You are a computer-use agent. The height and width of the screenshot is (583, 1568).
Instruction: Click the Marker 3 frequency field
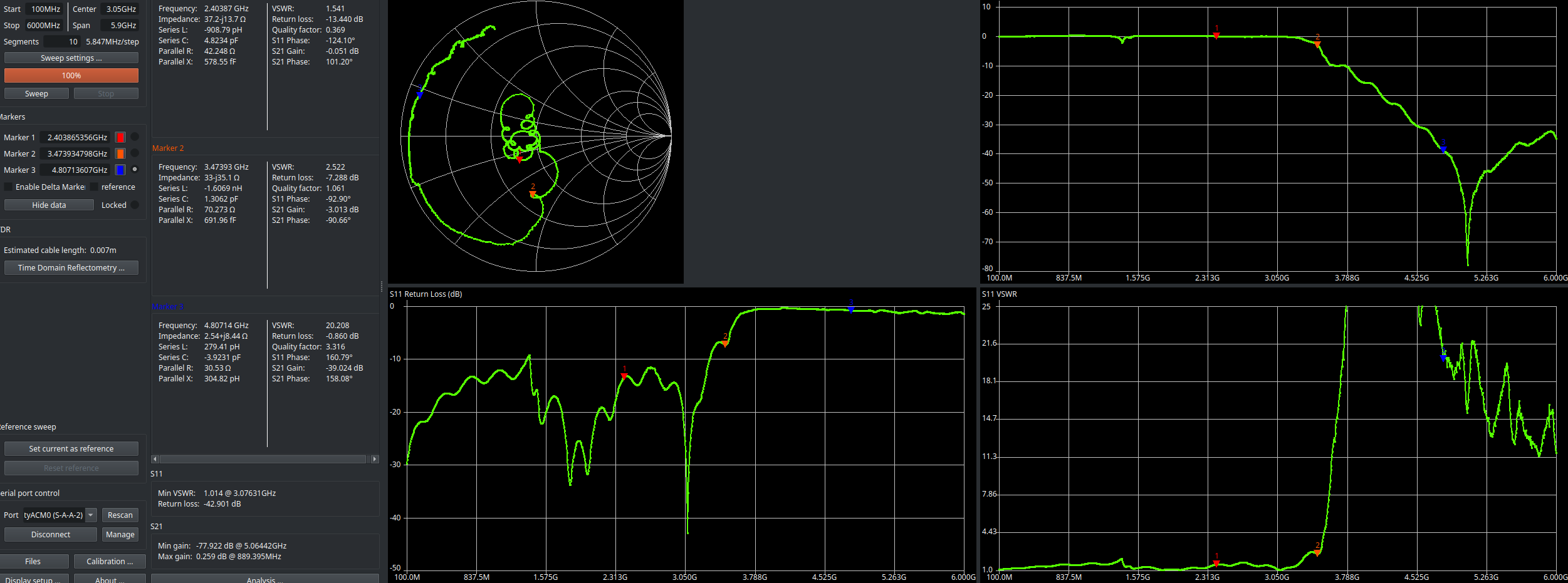(75, 170)
